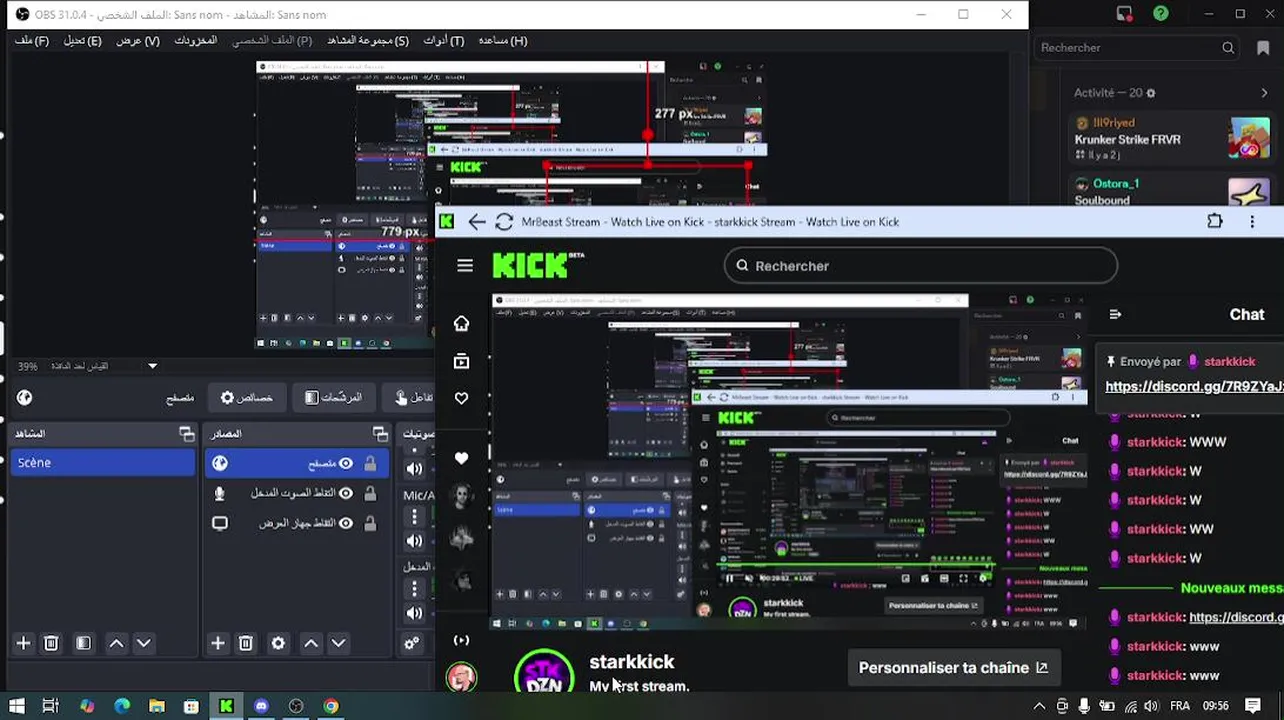1284x720 pixels.
Task: Open source properties button in OBS toolbar
Action: 247,398
